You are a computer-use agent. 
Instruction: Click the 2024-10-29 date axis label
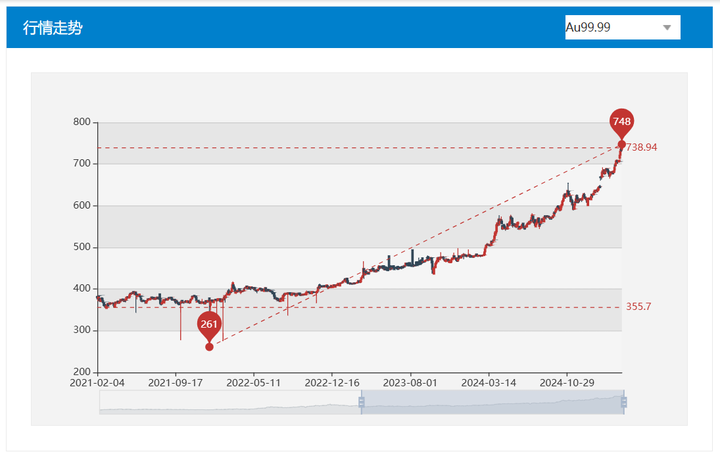click(x=566, y=382)
